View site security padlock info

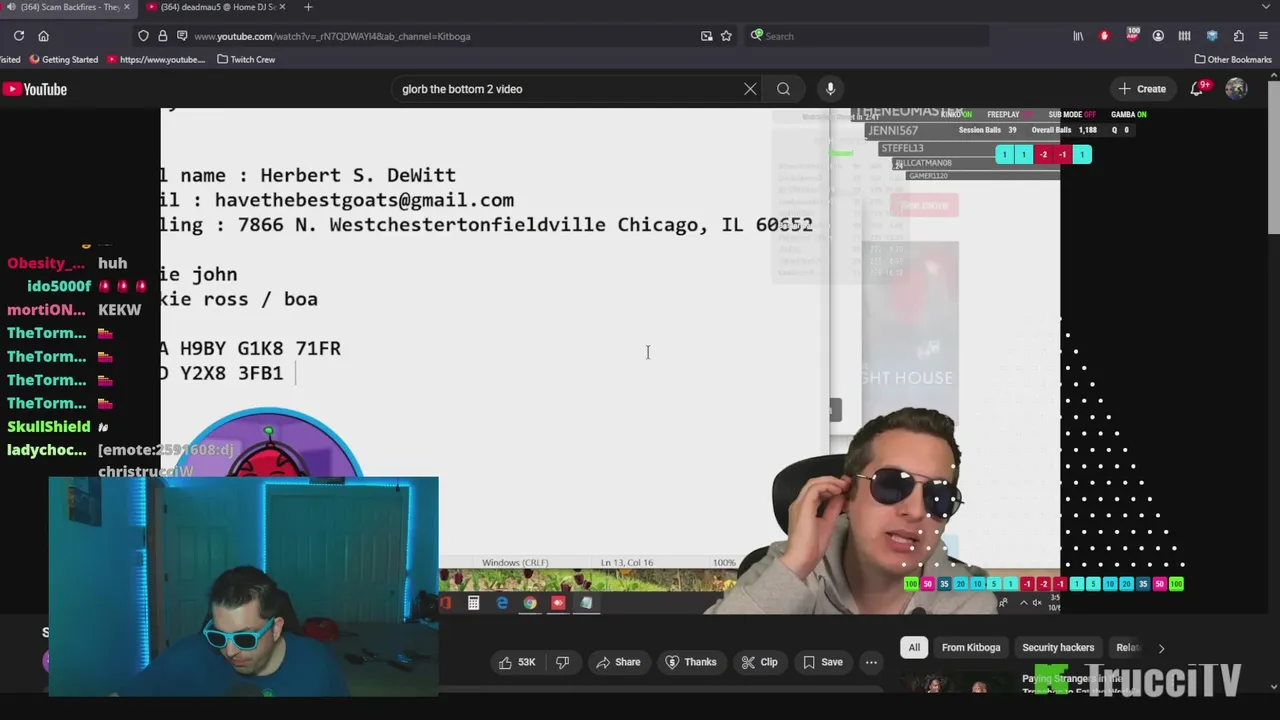[x=162, y=36]
